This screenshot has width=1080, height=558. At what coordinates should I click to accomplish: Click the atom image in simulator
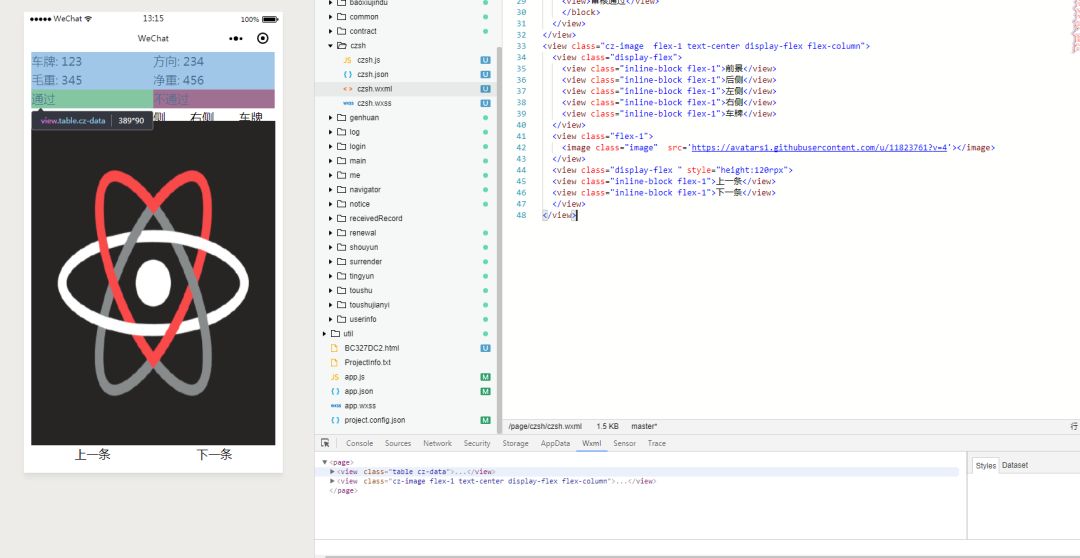pyautogui.click(x=153, y=283)
